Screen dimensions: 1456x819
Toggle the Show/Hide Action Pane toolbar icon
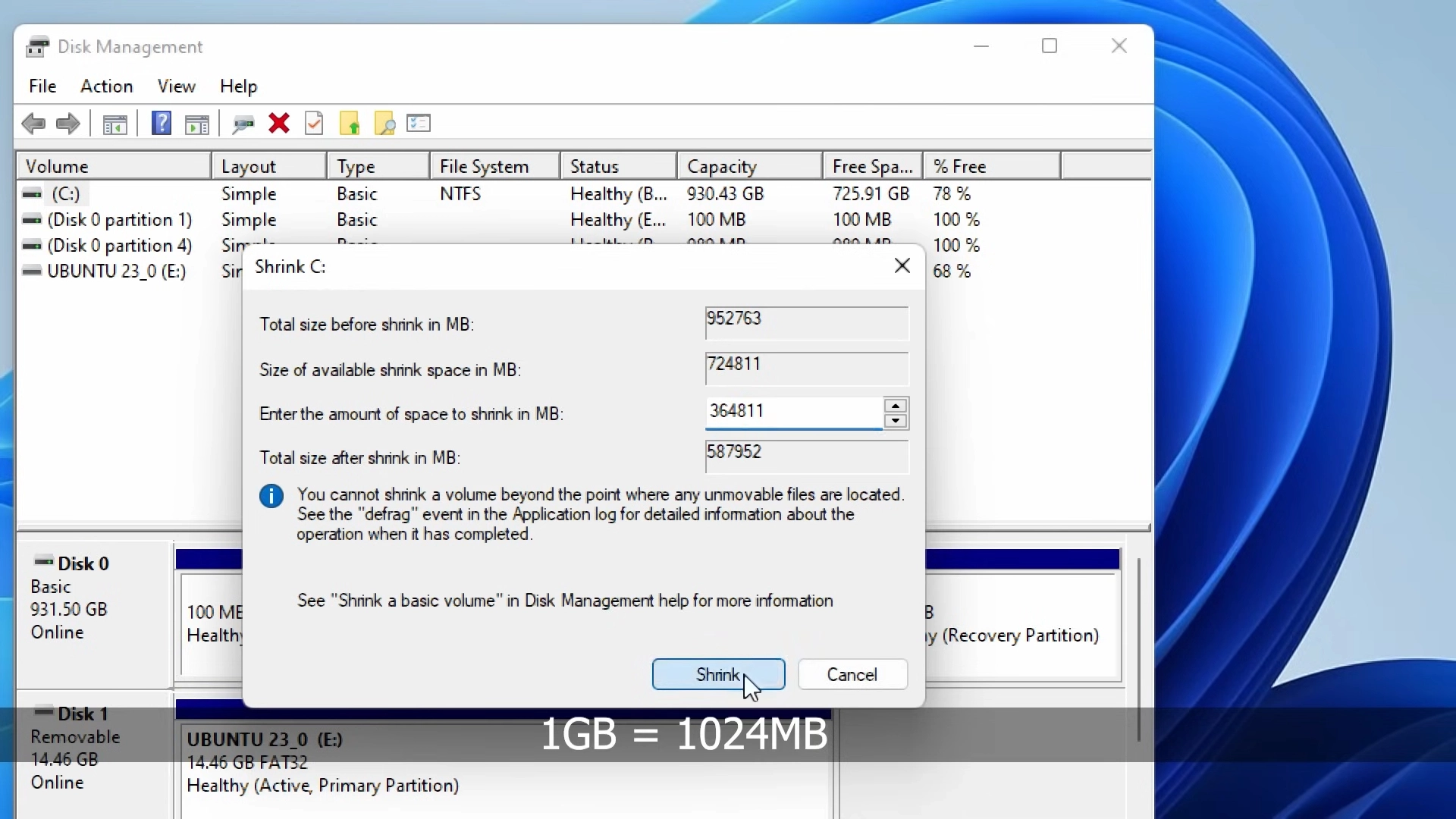point(197,124)
